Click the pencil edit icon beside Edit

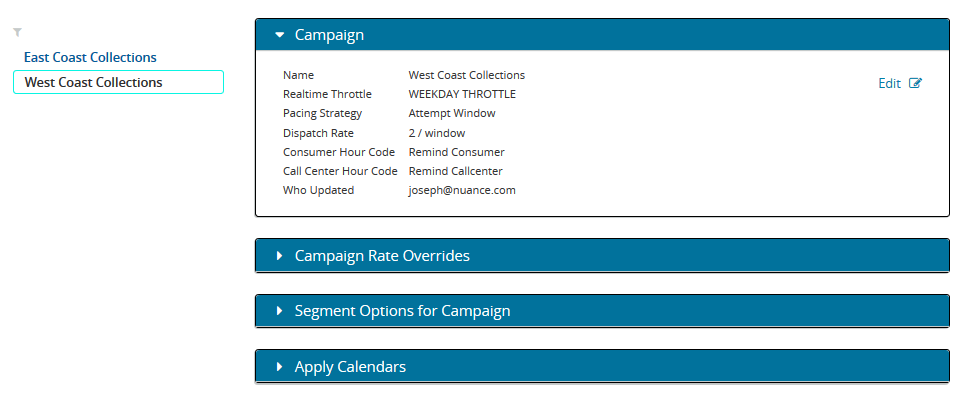pos(915,83)
